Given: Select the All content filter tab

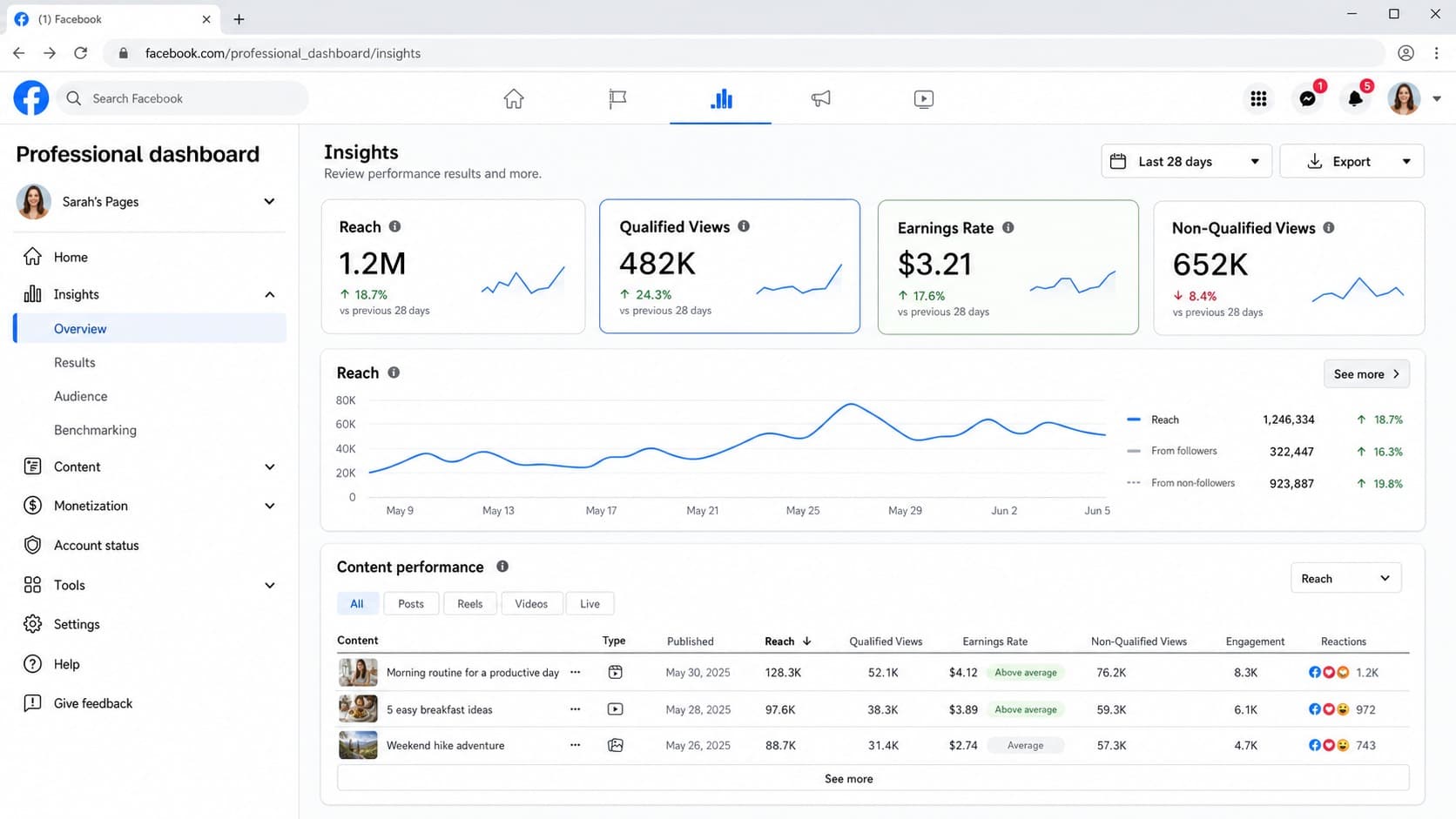Looking at the screenshot, I should 357,604.
